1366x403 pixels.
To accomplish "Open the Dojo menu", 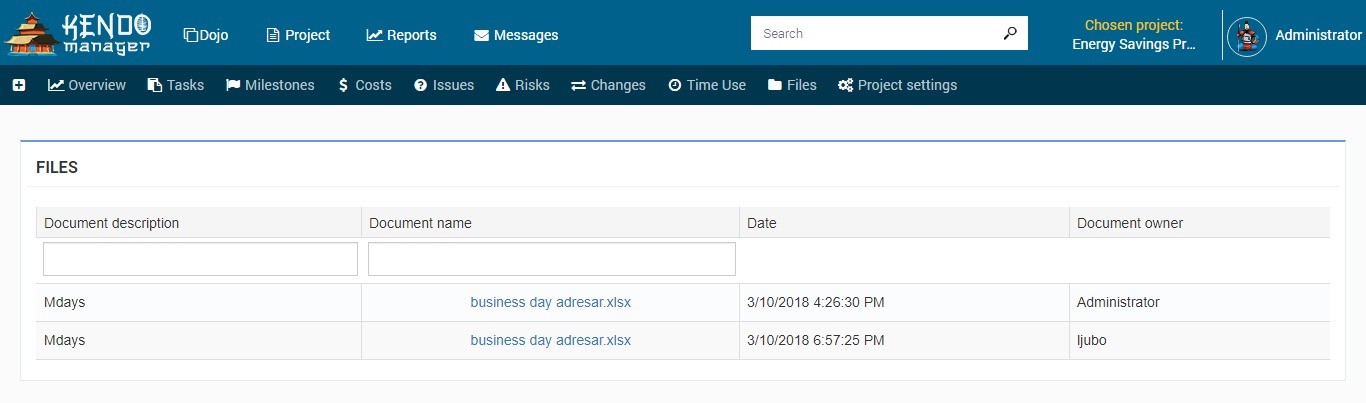I will pos(206,35).
